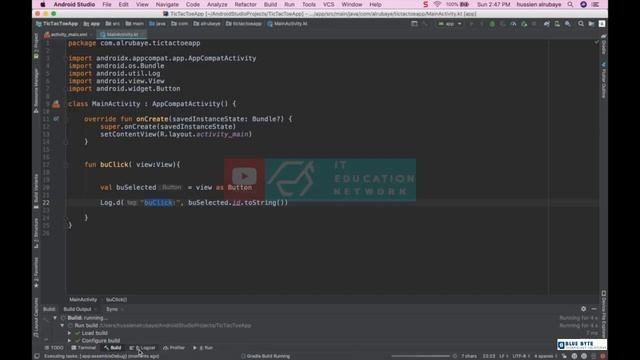Click the Wi-Fi status icon
Viewport: 640px width, 360px height.
(x=437, y=4)
